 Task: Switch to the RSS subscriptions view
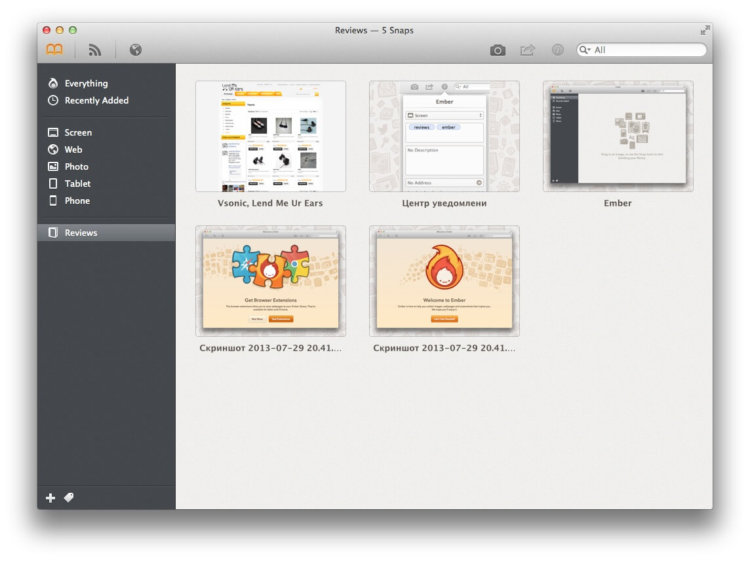pyautogui.click(x=94, y=50)
